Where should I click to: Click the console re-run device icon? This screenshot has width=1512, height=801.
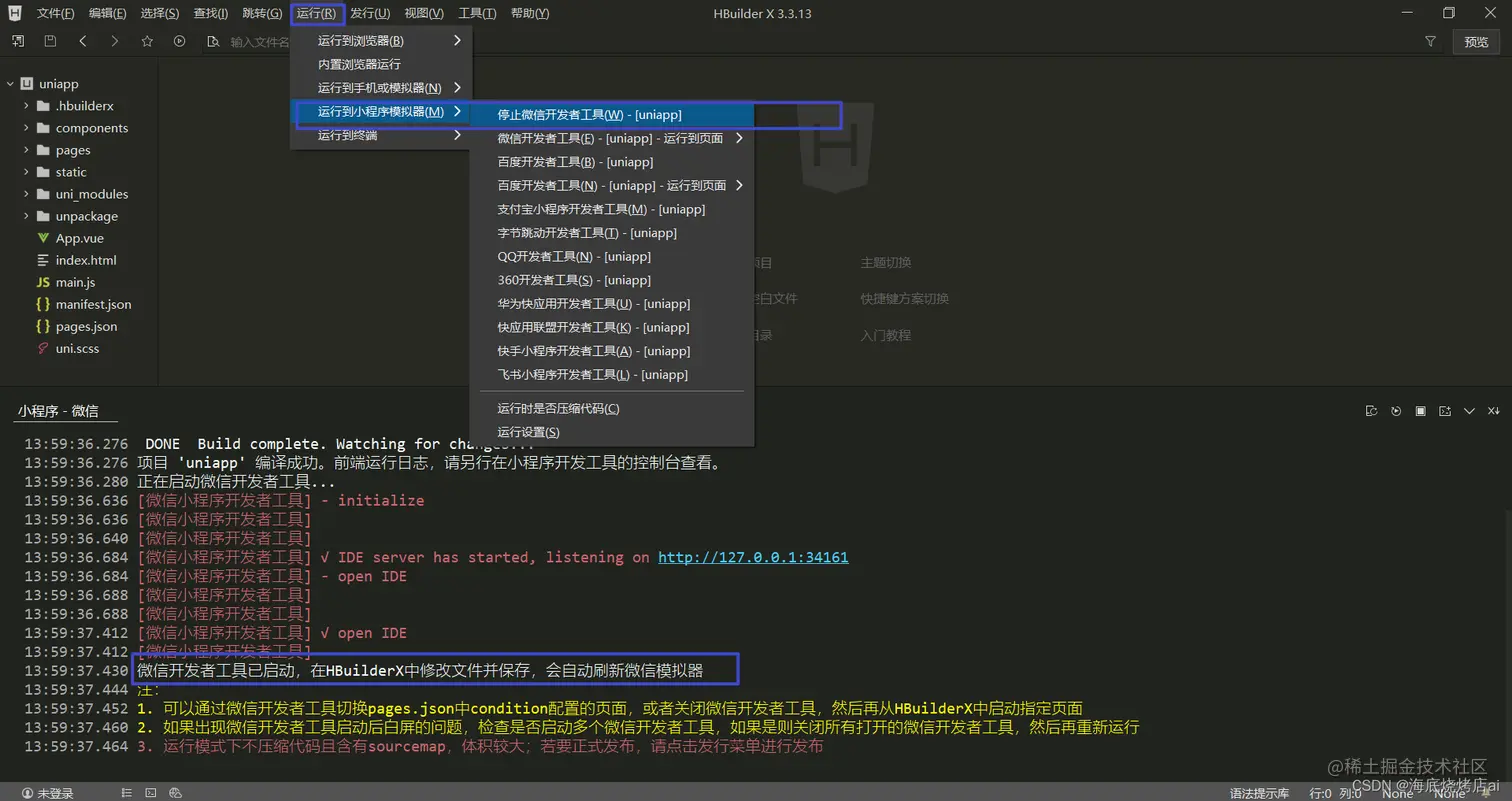[x=1371, y=411]
